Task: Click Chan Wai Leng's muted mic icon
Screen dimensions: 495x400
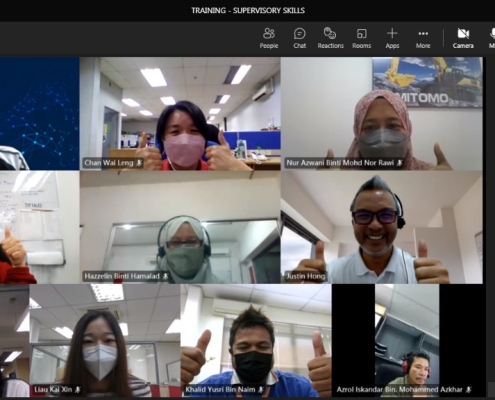Action: 139,163
